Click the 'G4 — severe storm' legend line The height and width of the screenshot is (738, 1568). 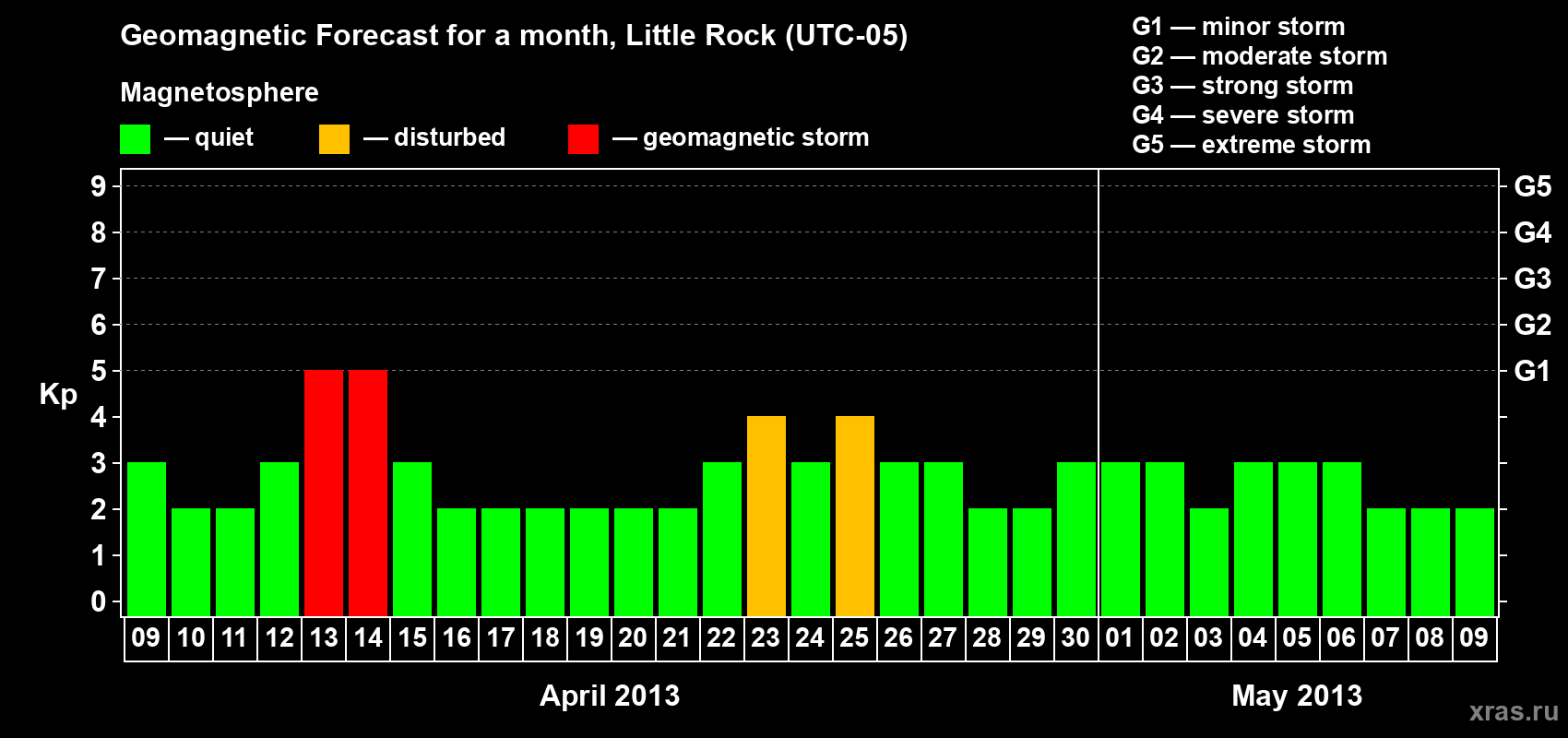[1243, 115]
